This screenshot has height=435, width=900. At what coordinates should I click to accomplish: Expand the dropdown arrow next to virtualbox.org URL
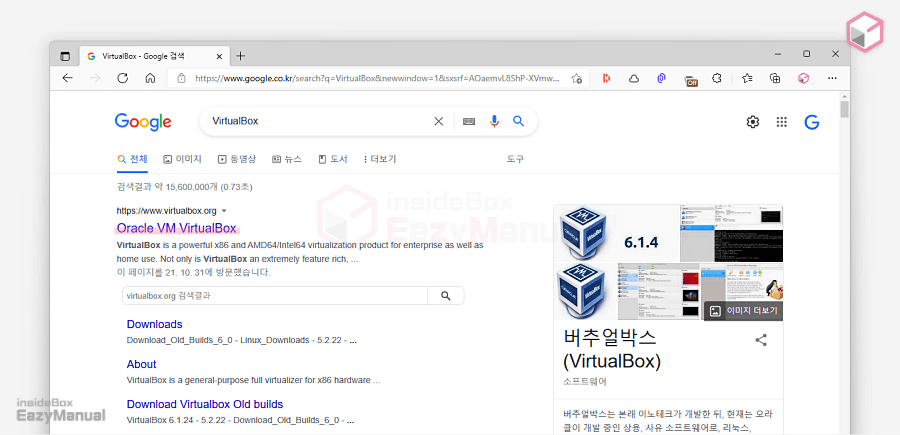tap(224, 211)
